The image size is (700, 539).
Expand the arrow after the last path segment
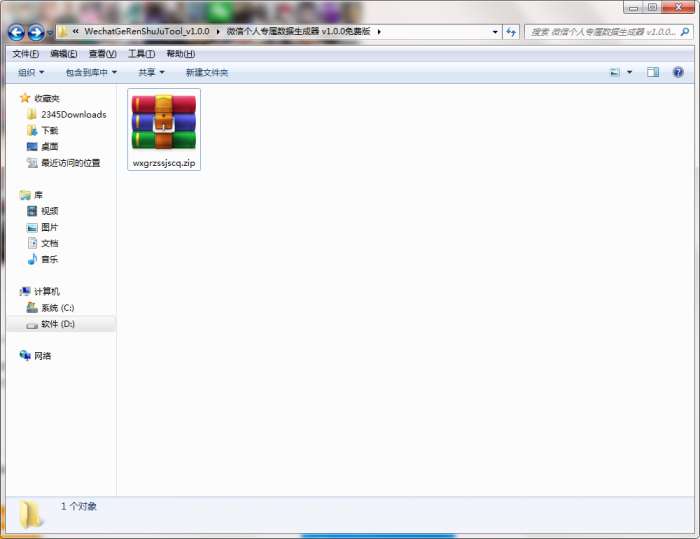point(379,31)
